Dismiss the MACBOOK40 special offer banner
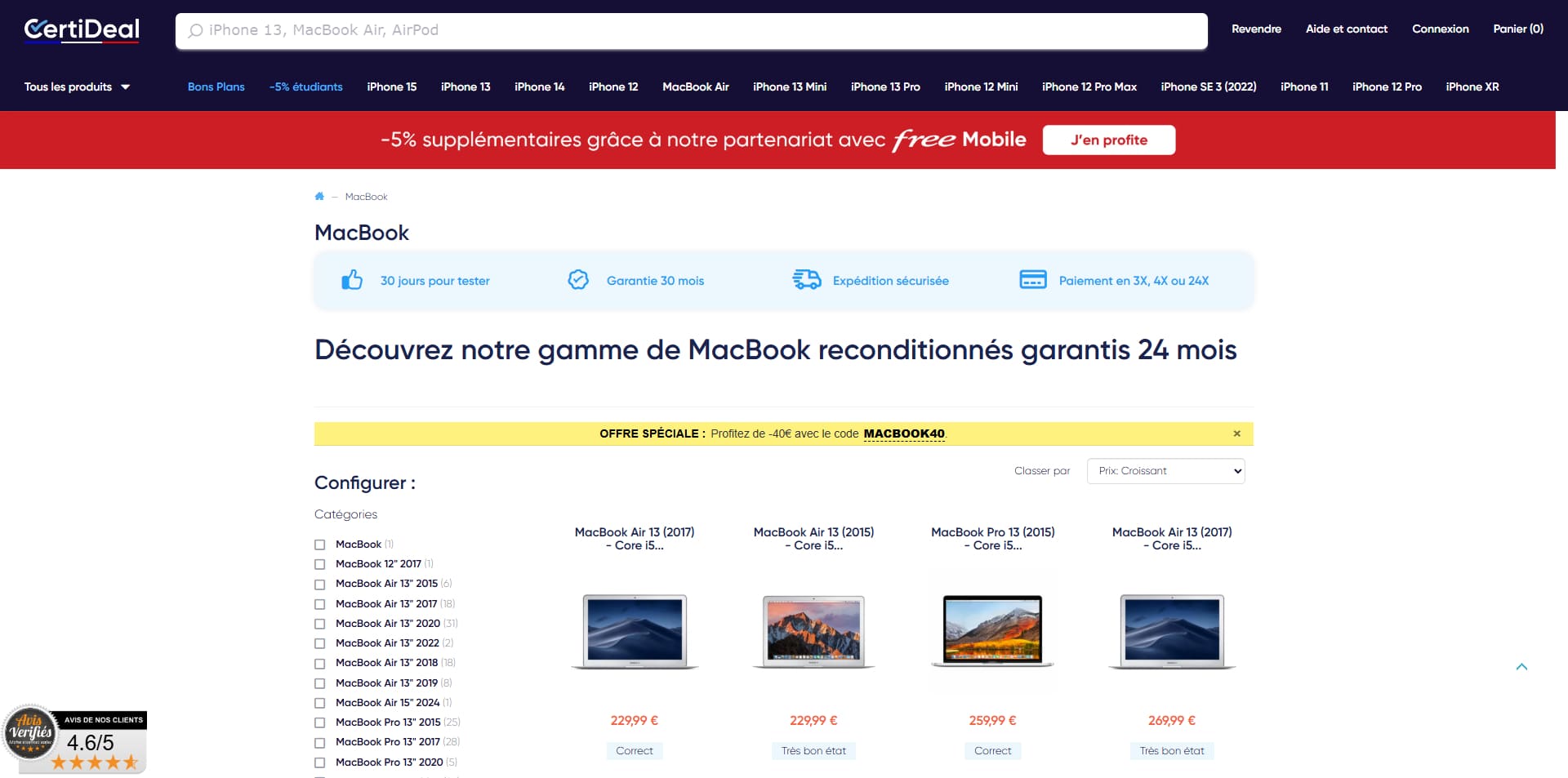The width and height of the screenshot is (1568, 778). (x=1236, y=433)
